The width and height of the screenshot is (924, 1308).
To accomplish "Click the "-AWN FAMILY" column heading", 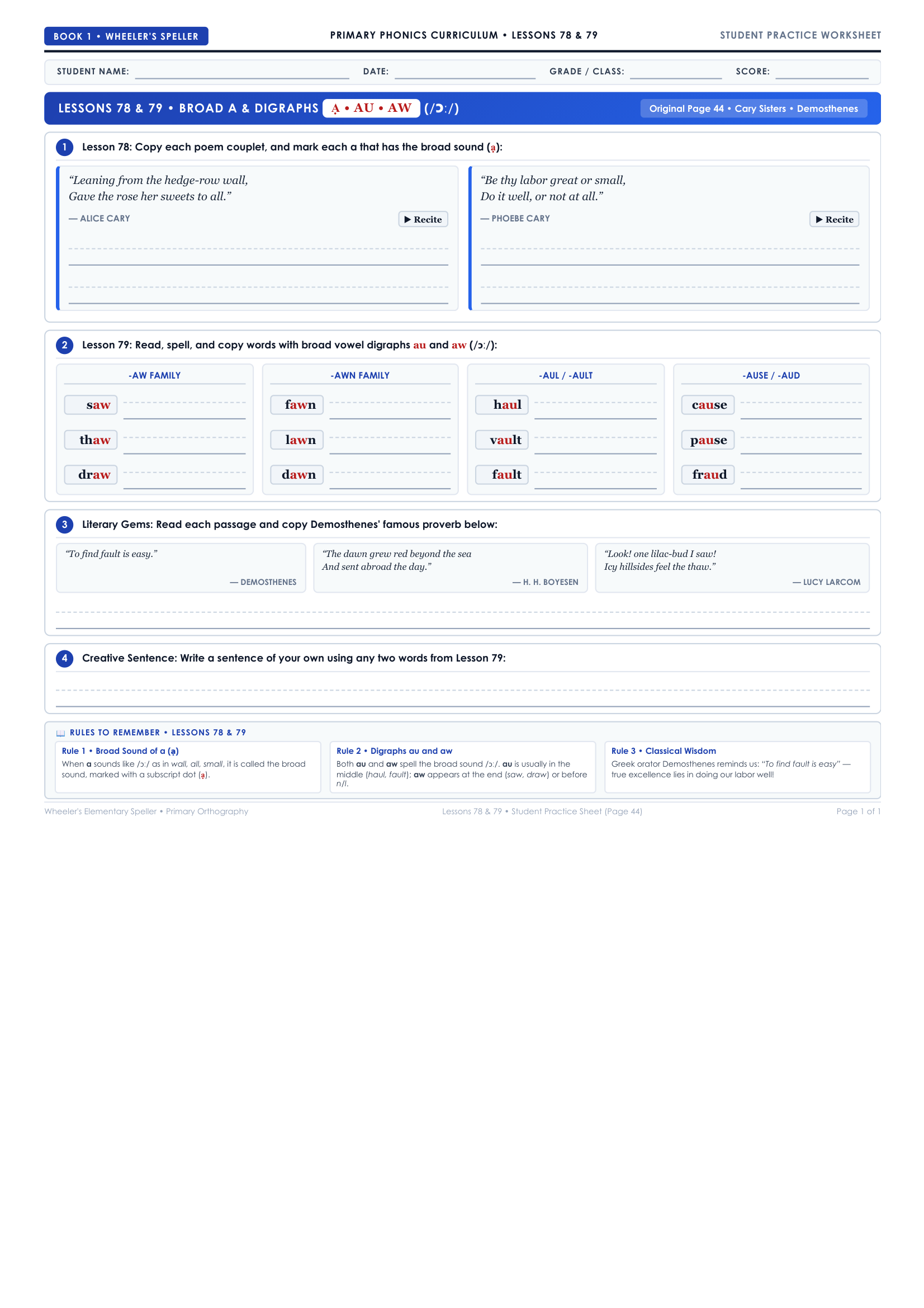I will coord(361,376).
